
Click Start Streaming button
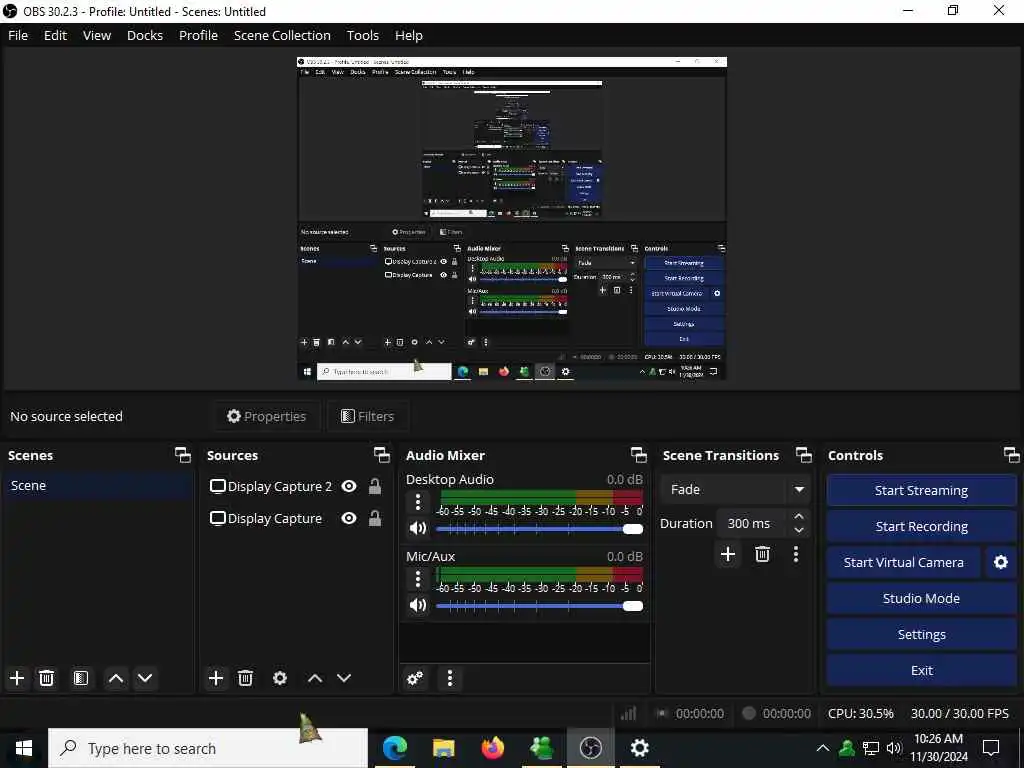click(921, 490)
